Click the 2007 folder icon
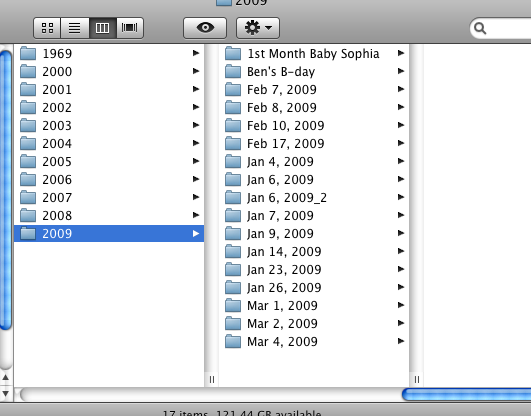 point(28,197)
